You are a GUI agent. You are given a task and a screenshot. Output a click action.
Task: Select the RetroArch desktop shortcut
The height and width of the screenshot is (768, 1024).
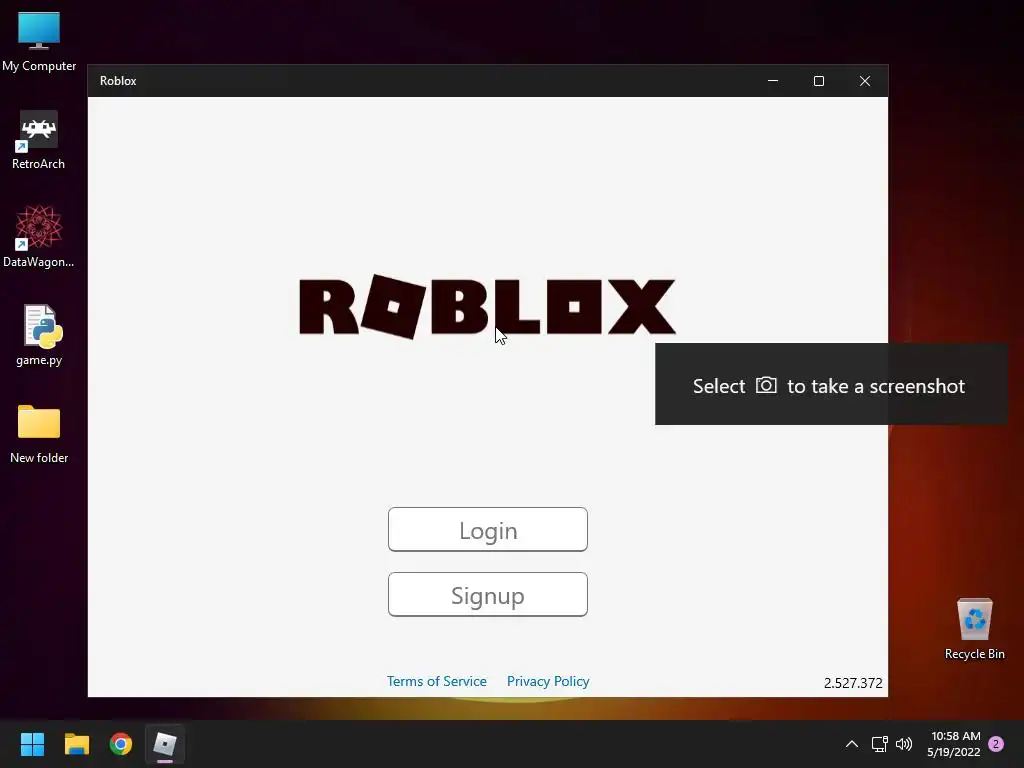coord(39,140)
